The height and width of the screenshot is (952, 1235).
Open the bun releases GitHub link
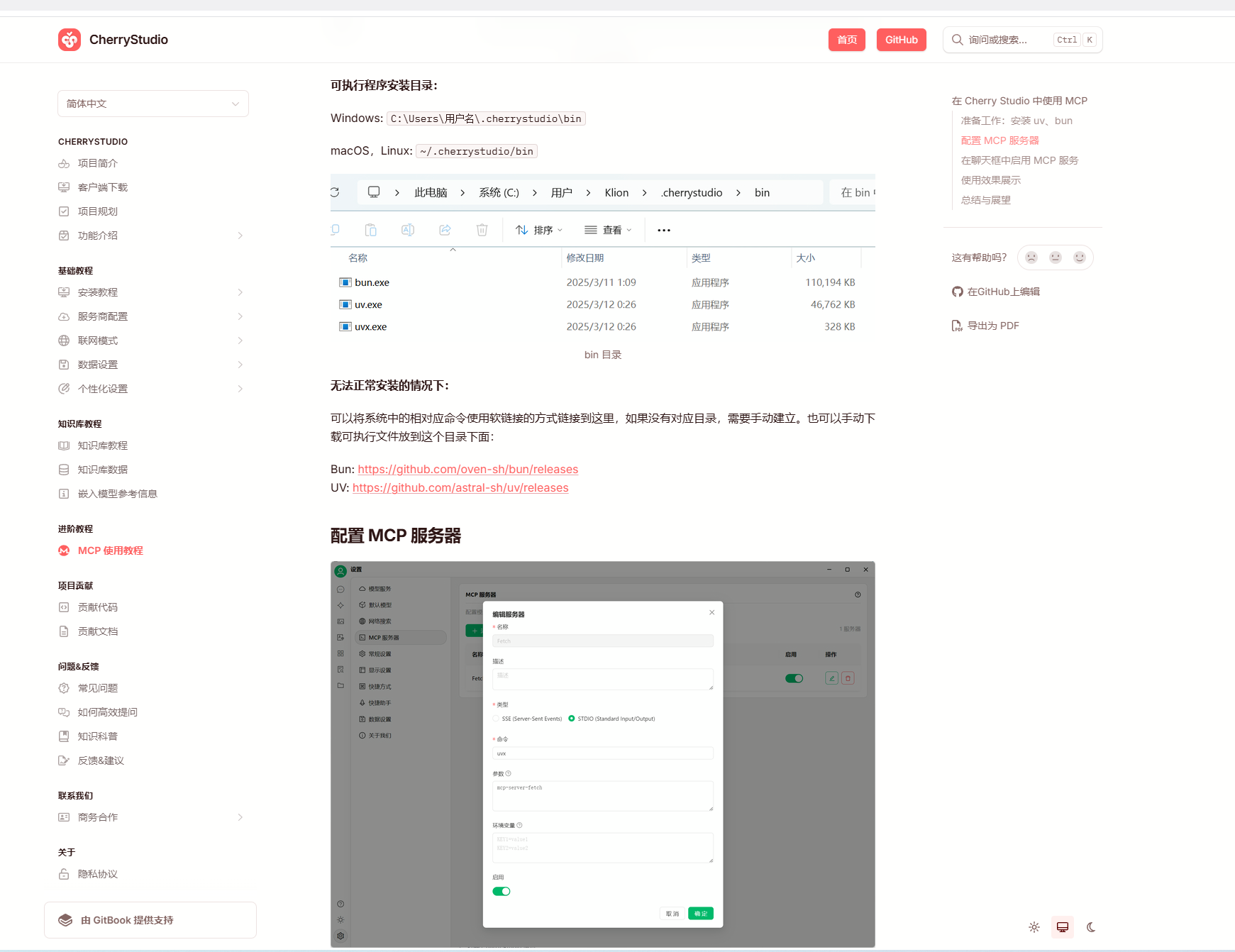pyautogui.click(x=468, y=470)
